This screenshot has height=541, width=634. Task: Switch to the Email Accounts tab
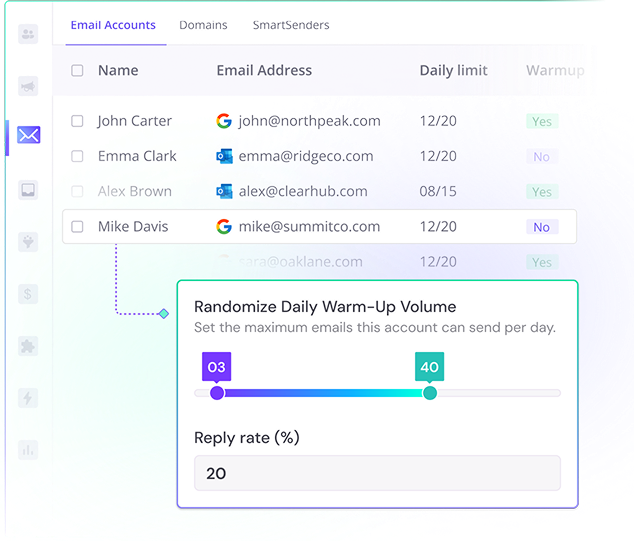(113, 25)
